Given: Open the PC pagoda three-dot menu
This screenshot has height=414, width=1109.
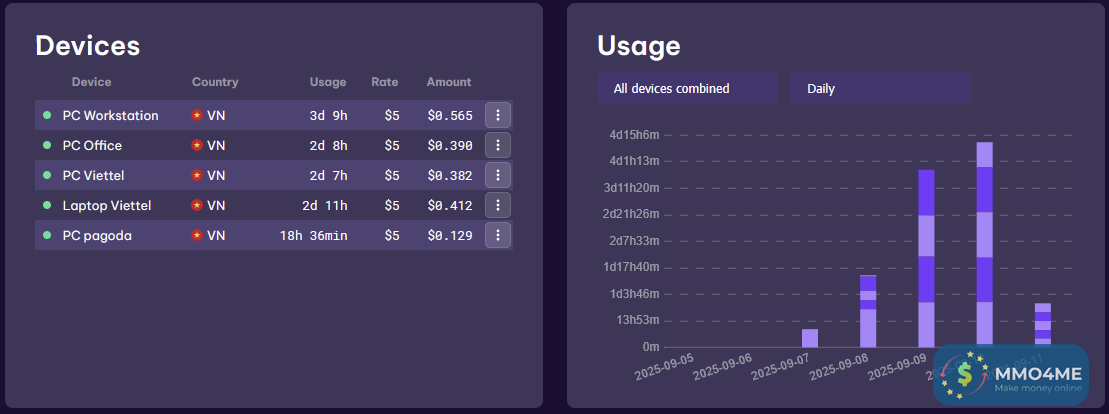Looking at the screenshot, I should 498,235.
